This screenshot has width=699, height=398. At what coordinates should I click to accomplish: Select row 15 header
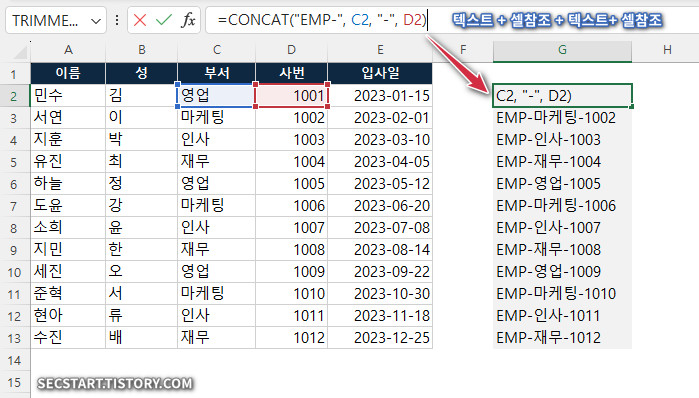14,382
